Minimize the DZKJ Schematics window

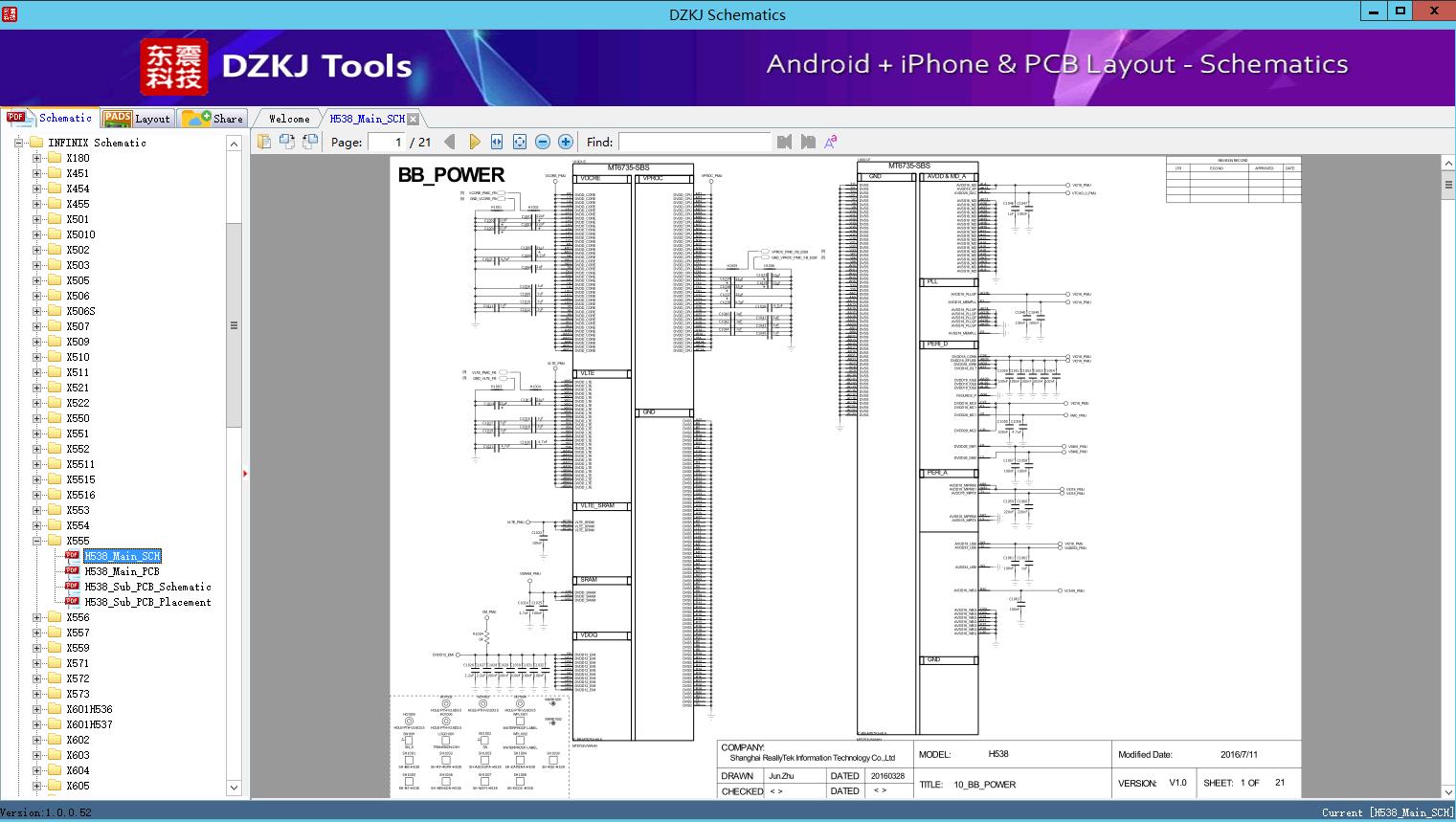1374,11
